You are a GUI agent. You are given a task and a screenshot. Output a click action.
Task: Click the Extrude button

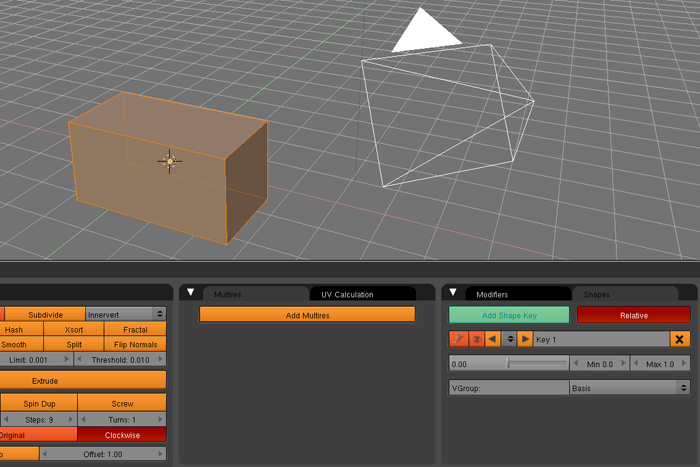pos(83,380)
